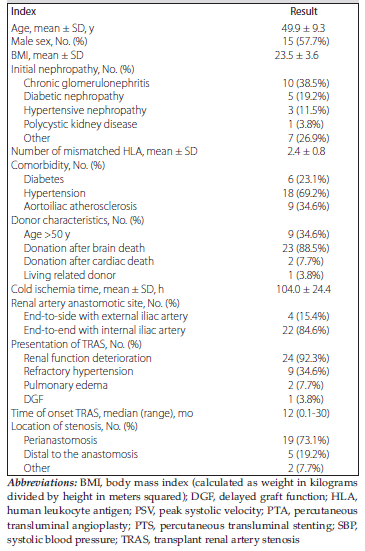The height and width of the screenshot is (551, 365).
Task: Select the Pulmonary edema row label
Action: [x=65, y=385]
